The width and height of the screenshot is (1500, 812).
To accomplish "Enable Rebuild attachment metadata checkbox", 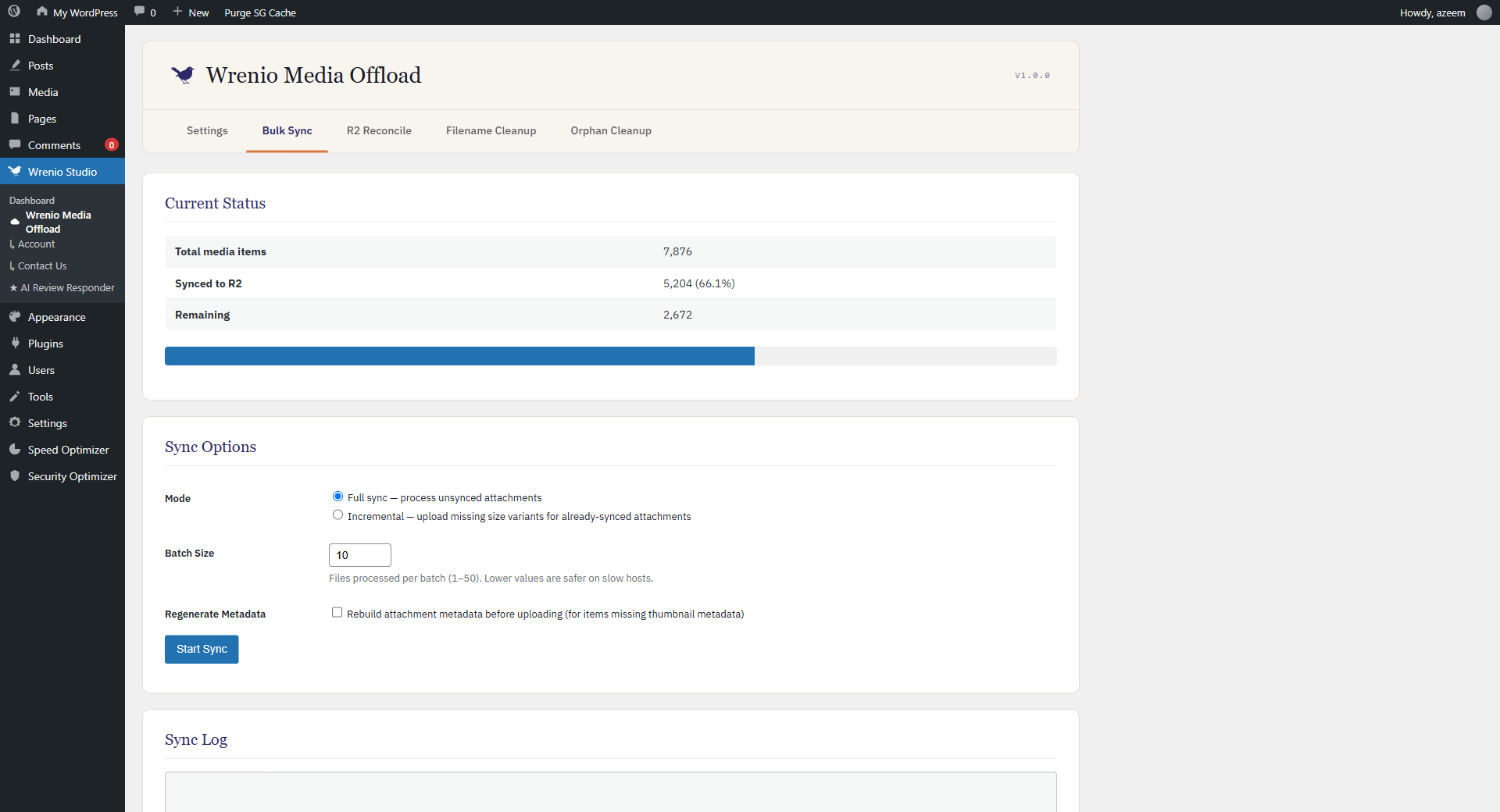I will (337, 613).
